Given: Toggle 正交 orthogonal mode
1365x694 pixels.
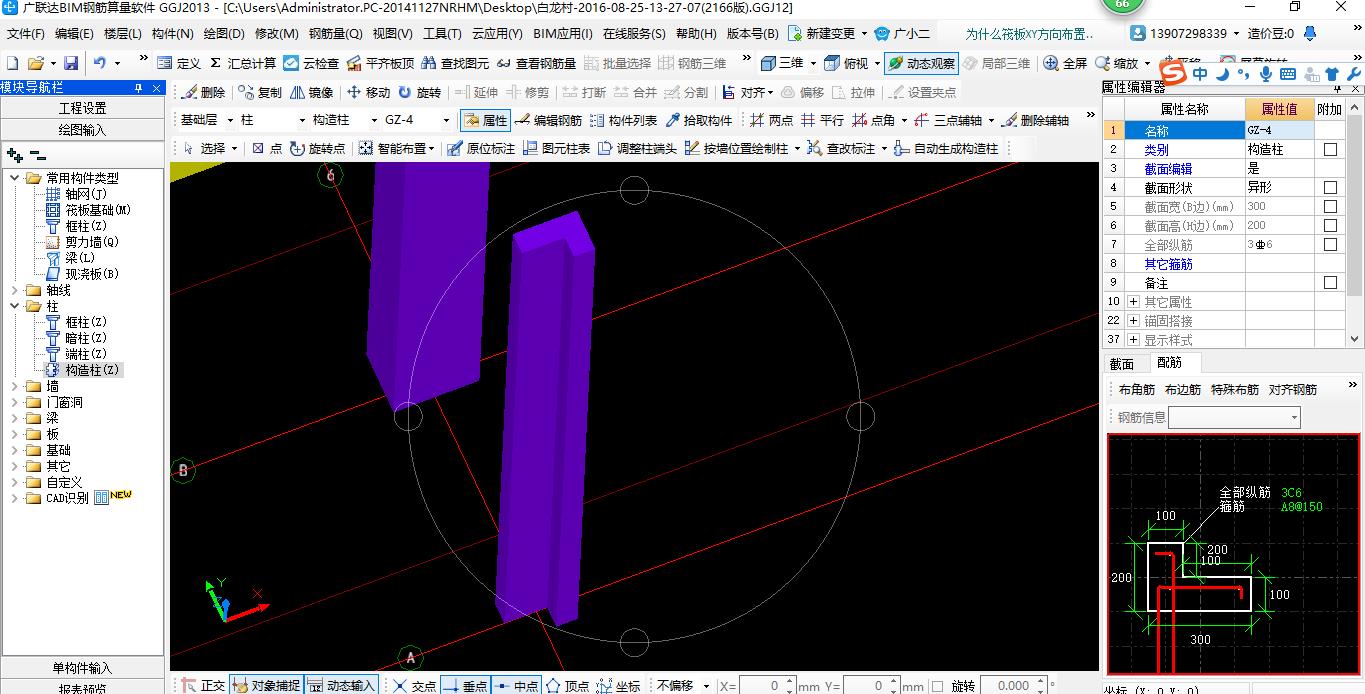Looking at the screenshot, I should point(204,685).
